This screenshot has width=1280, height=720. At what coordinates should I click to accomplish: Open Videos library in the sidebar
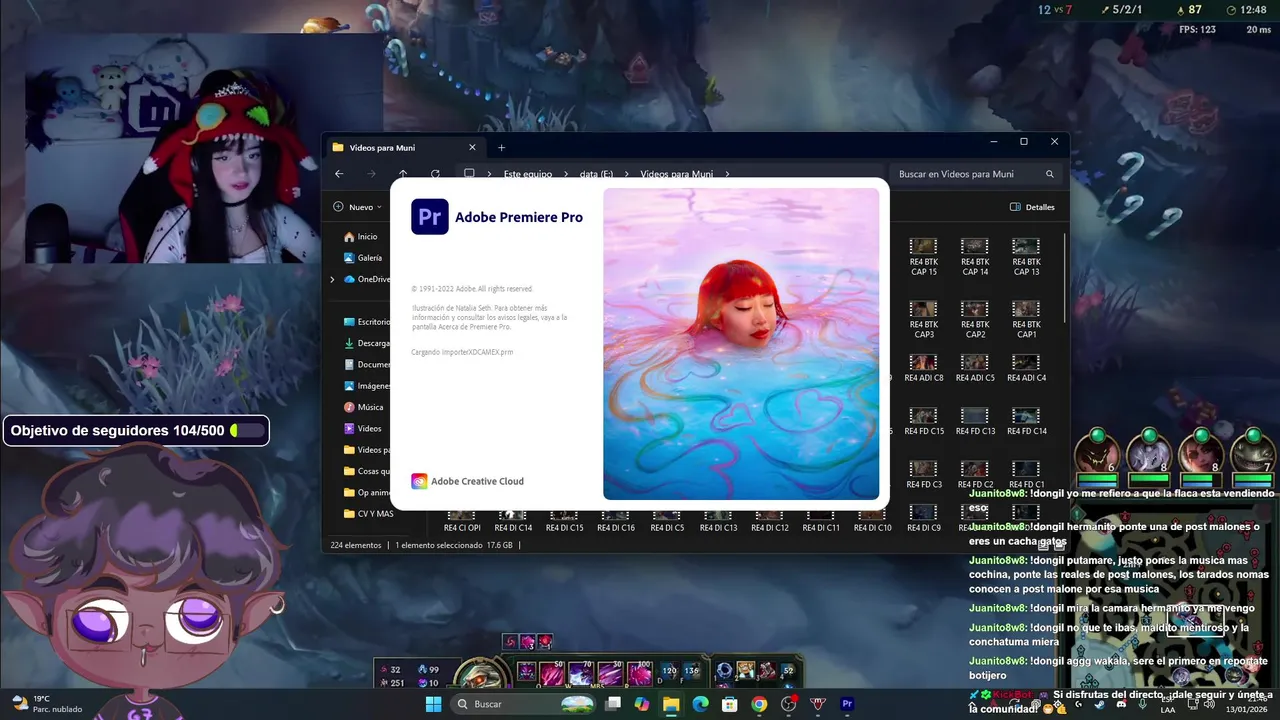pyautogui.click(x=363, y=428)
